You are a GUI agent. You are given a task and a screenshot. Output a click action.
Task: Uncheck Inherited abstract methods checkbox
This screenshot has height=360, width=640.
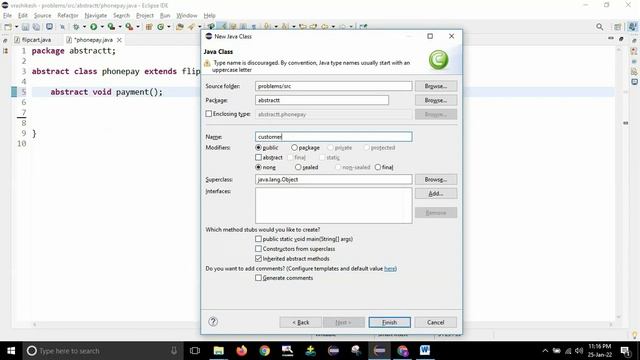click(x=258, y=258)
